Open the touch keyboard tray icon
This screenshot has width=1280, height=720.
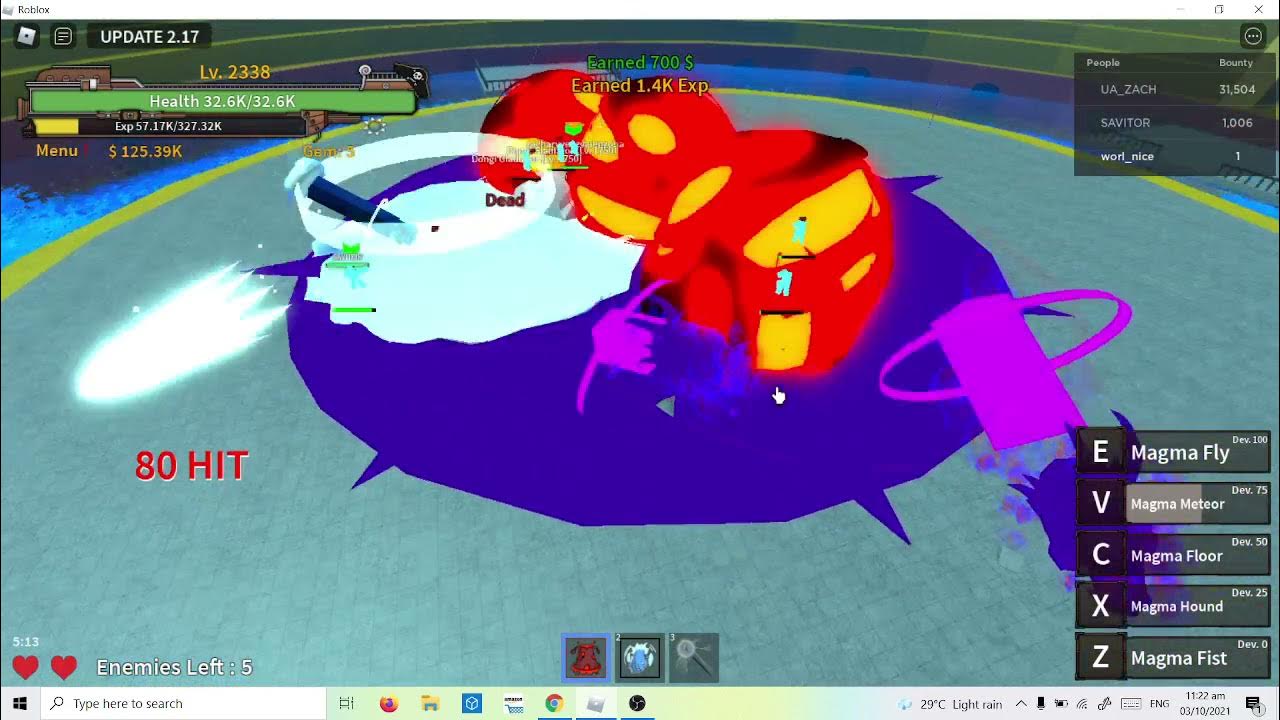[1131, 703]
